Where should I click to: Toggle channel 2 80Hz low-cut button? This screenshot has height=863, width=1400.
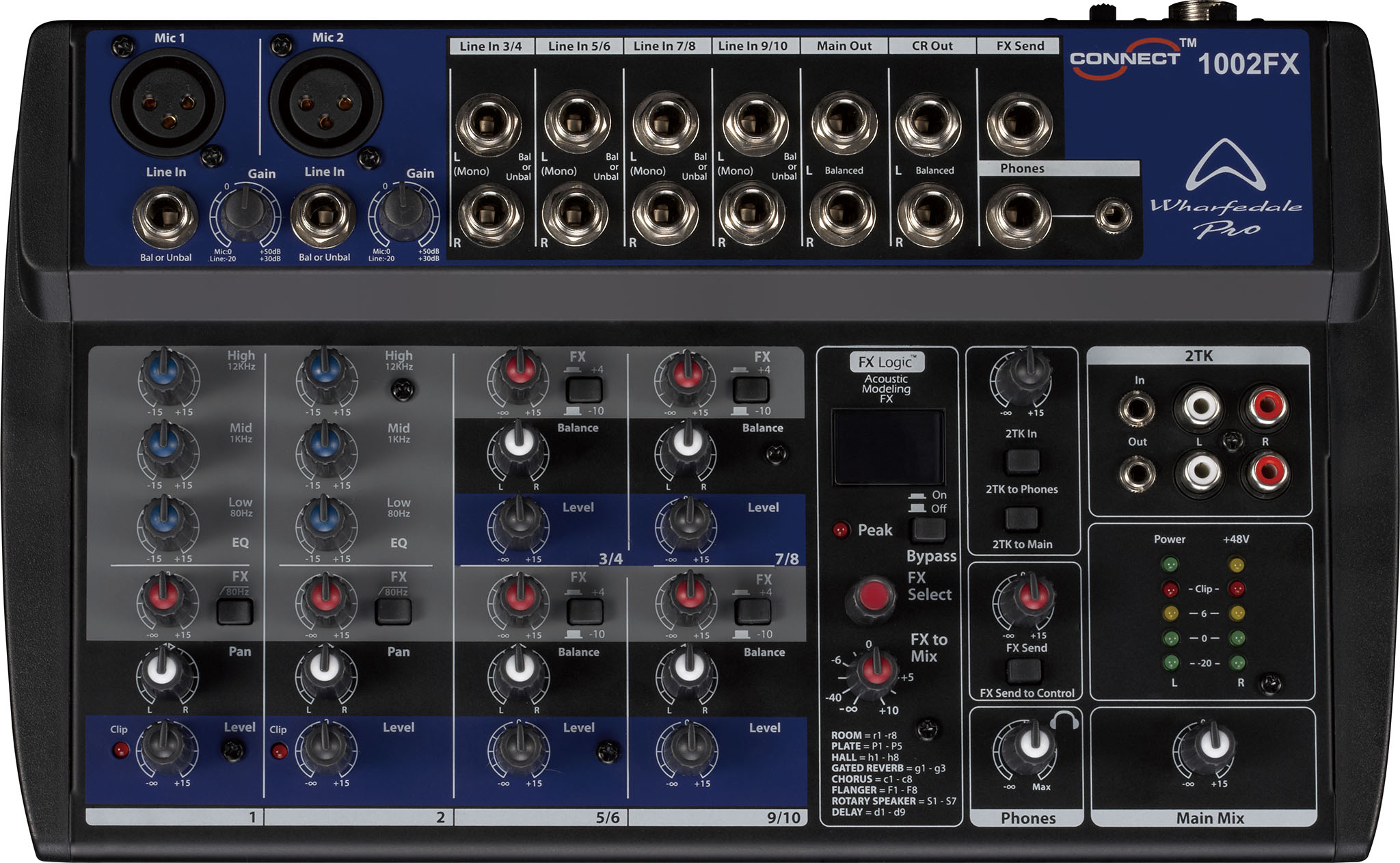click(x=393, y=611)
